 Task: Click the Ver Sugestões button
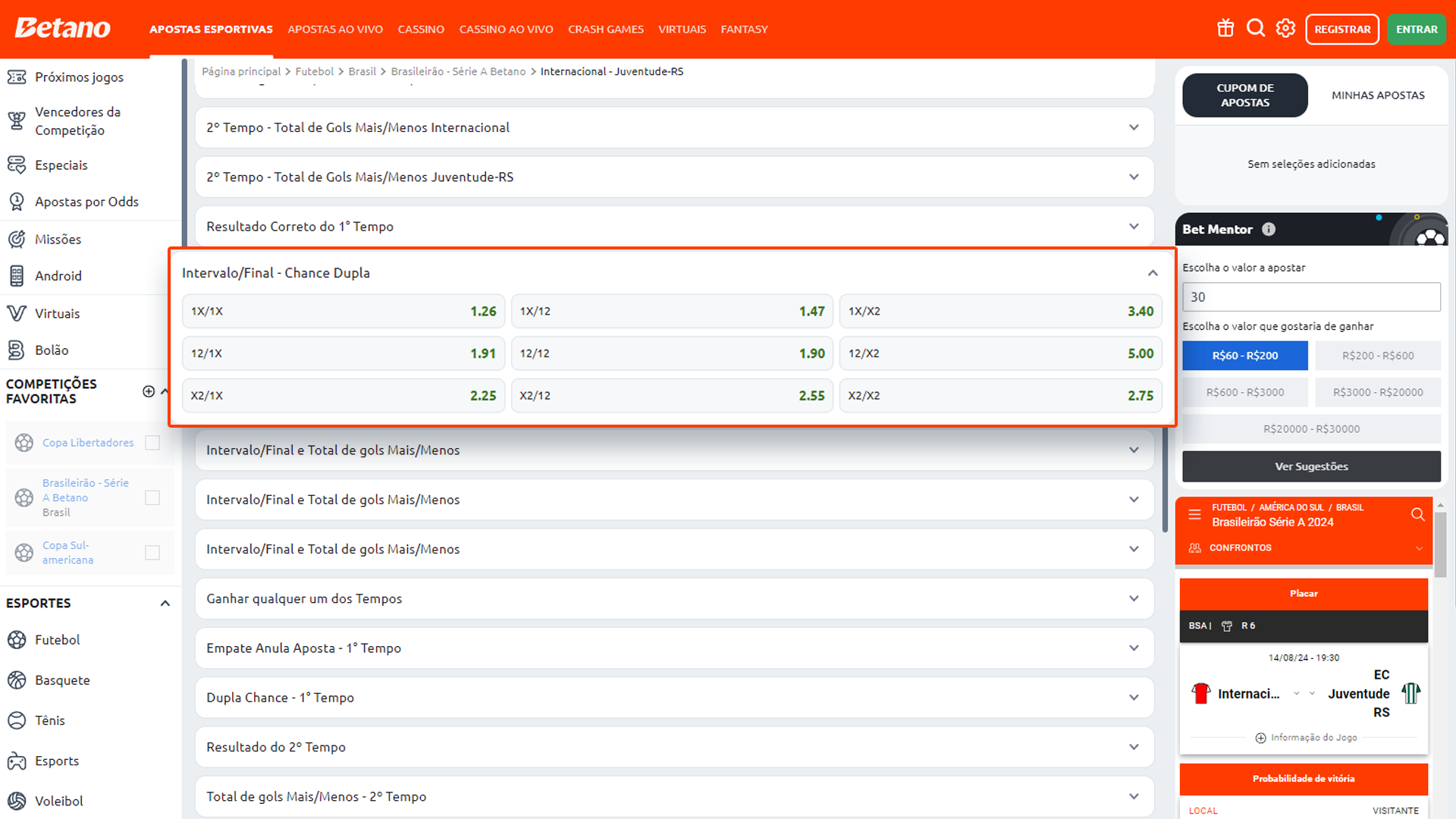pos(1311,466)
